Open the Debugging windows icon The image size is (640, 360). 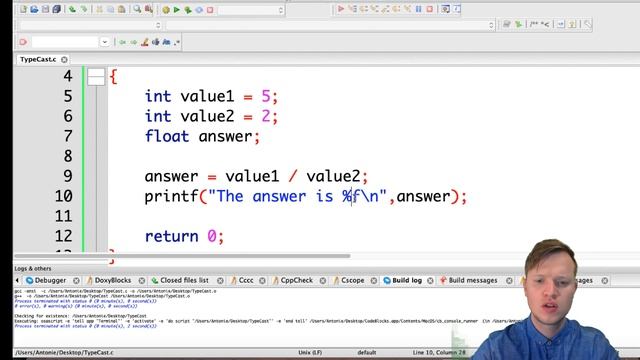click(445, 9)
